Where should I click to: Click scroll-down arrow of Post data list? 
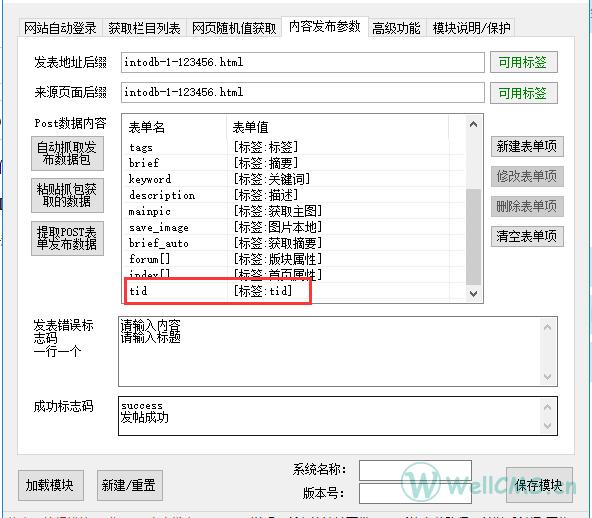click(x=473, y=293)
